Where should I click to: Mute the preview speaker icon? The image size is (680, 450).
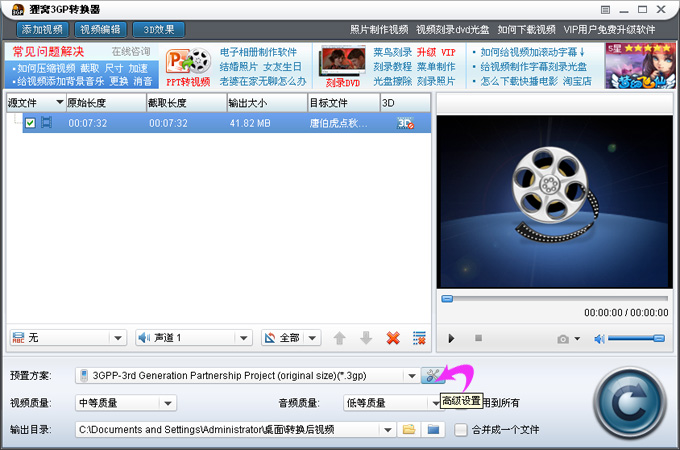(599, 339)
